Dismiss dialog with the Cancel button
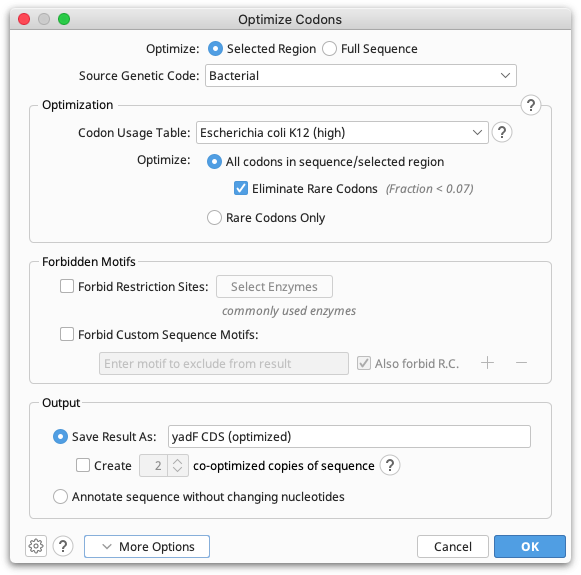This screenshot has height=575, width=581. pos(453,546)
